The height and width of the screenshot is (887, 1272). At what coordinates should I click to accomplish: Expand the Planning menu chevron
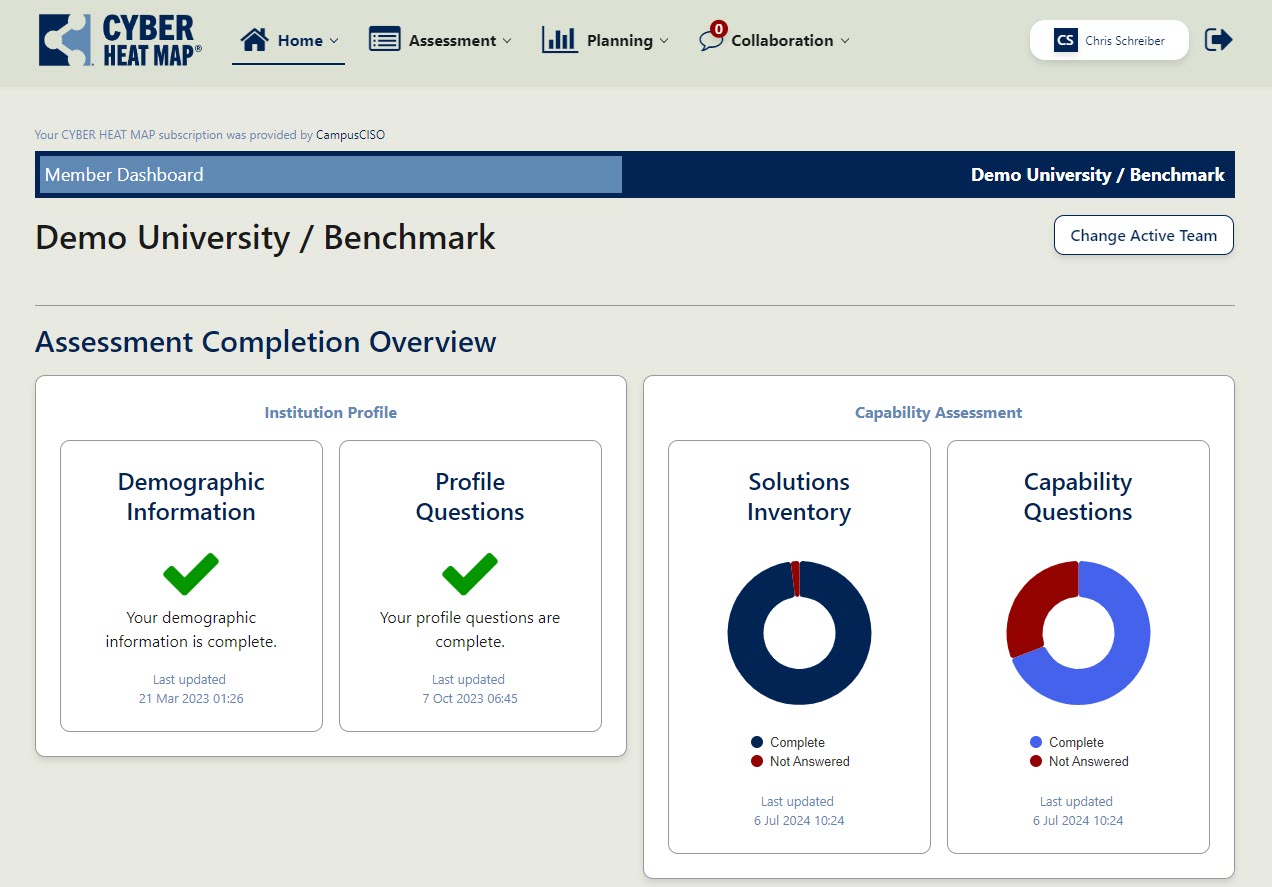tap(664, 41)
